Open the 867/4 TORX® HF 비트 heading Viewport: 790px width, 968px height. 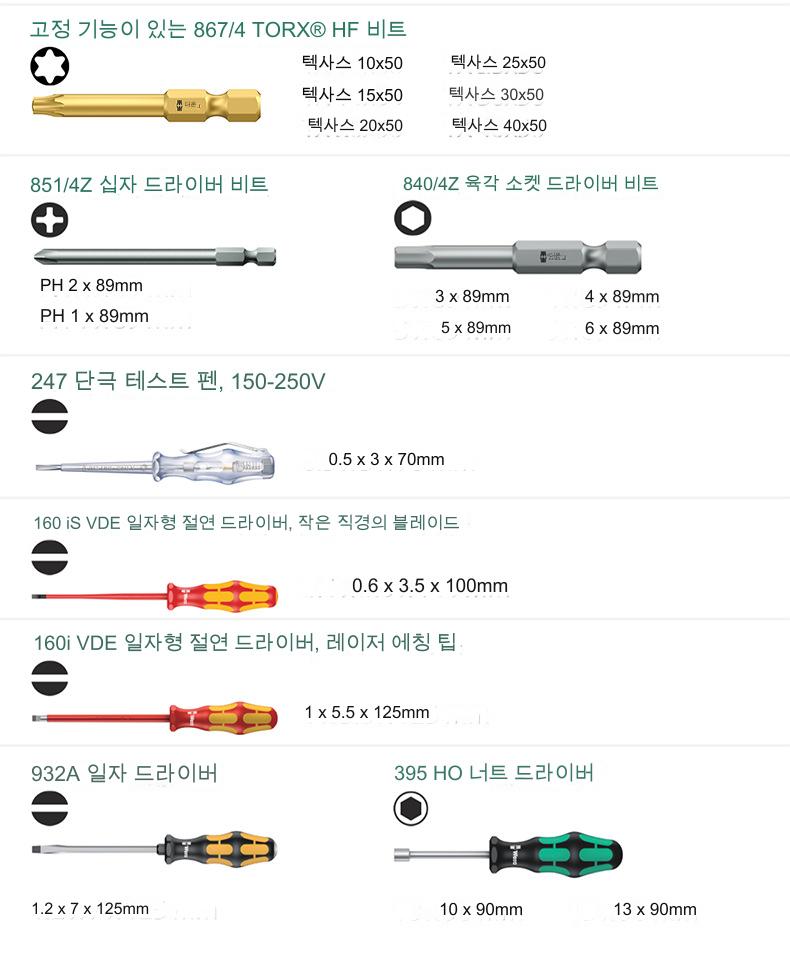coord(218,29)
